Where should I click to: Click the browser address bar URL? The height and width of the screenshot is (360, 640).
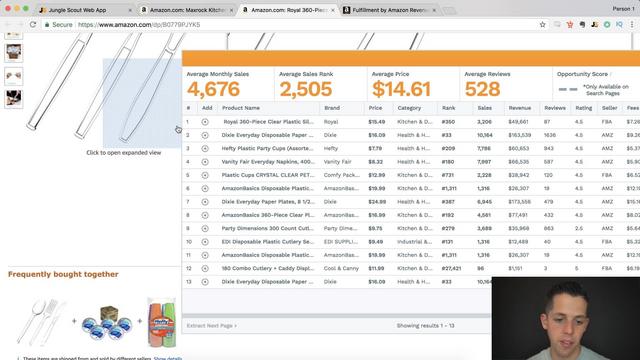coord(139,24)
